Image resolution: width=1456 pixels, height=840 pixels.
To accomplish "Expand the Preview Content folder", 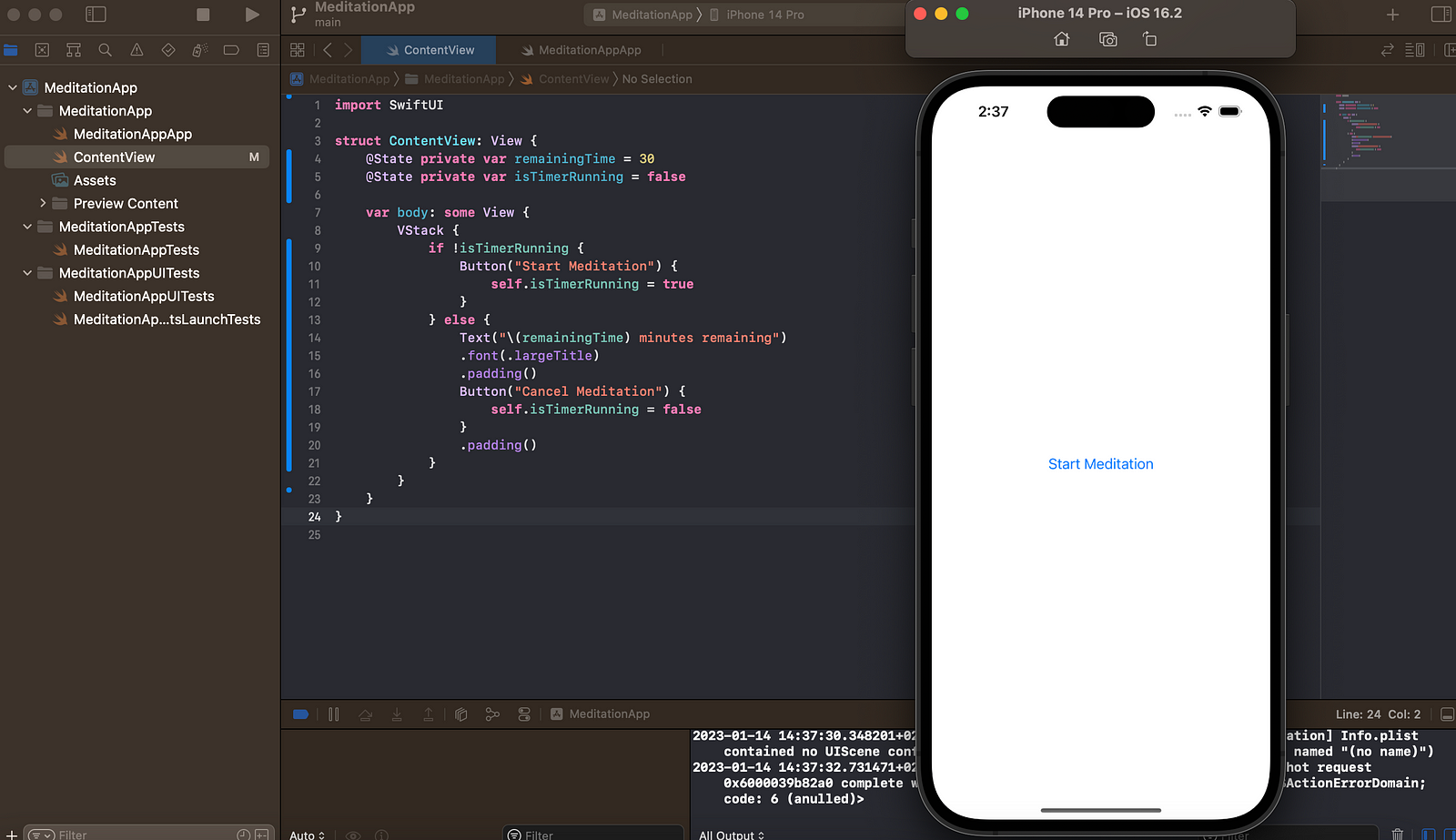I will pyautogui.click(x=43, y=203).
